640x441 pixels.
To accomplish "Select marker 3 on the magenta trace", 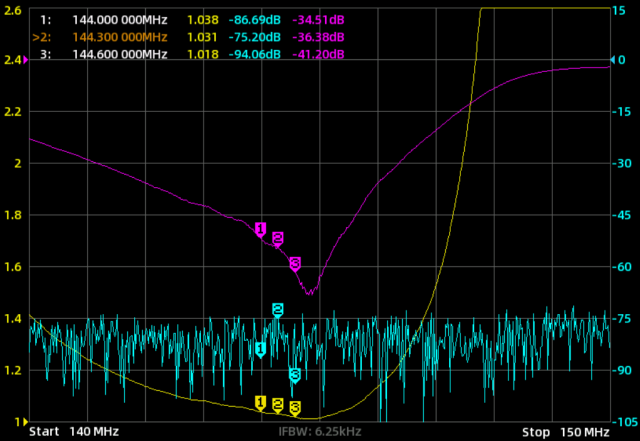I will click(x=295, y=263).
